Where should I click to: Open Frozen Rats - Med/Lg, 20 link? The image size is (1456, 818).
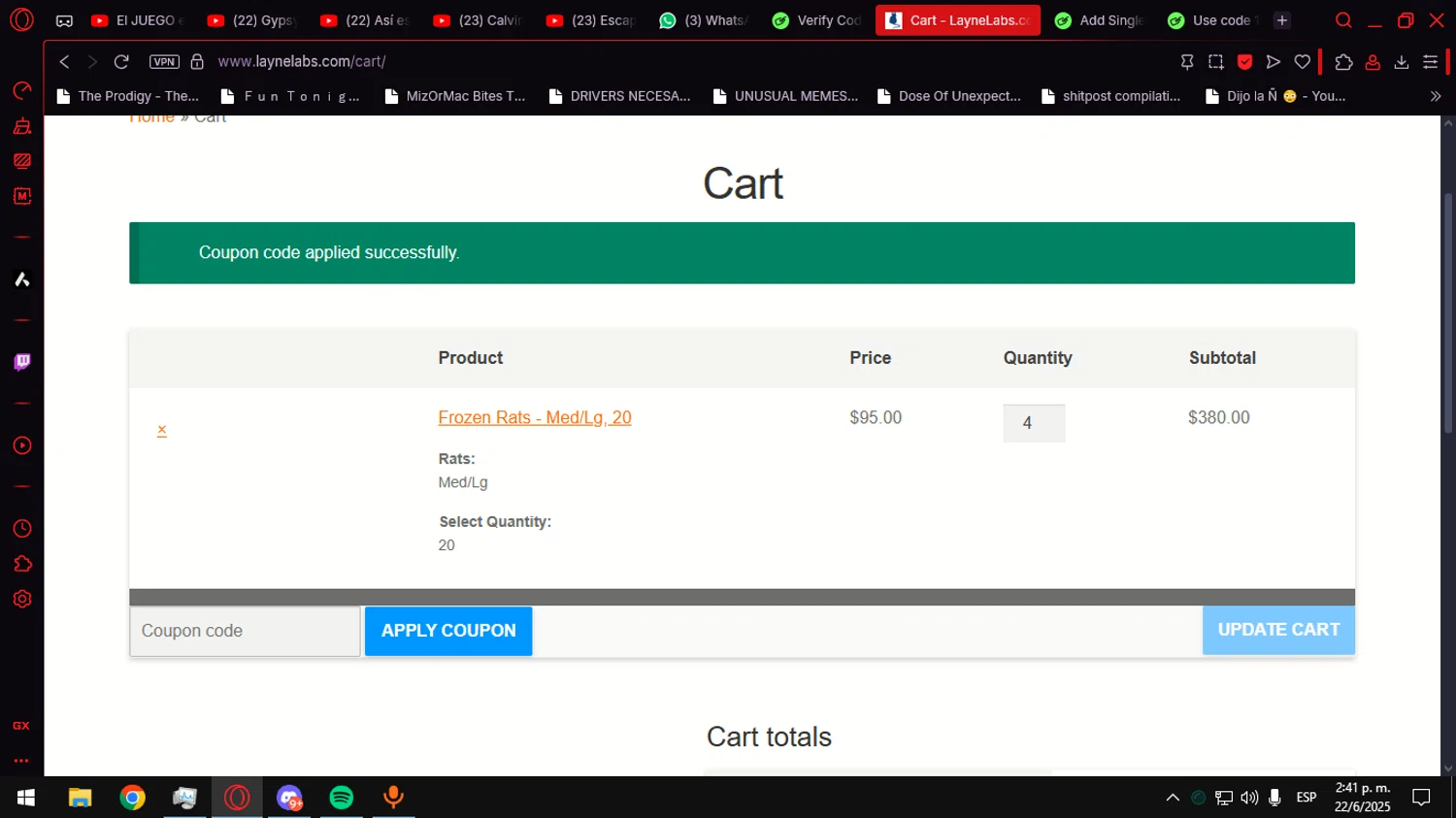point(535,417)
